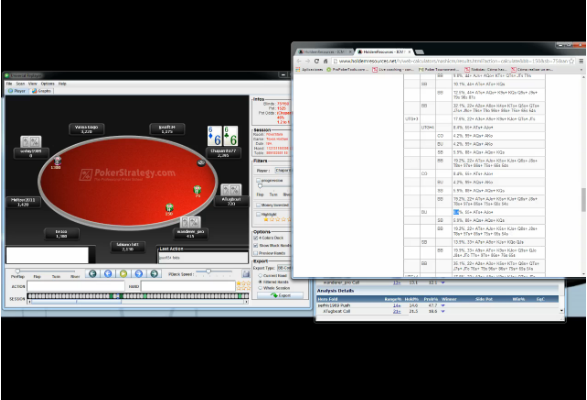Screen dimensions: 587x400
Task: Select the Current Hand export option
Action: [260, 276]
